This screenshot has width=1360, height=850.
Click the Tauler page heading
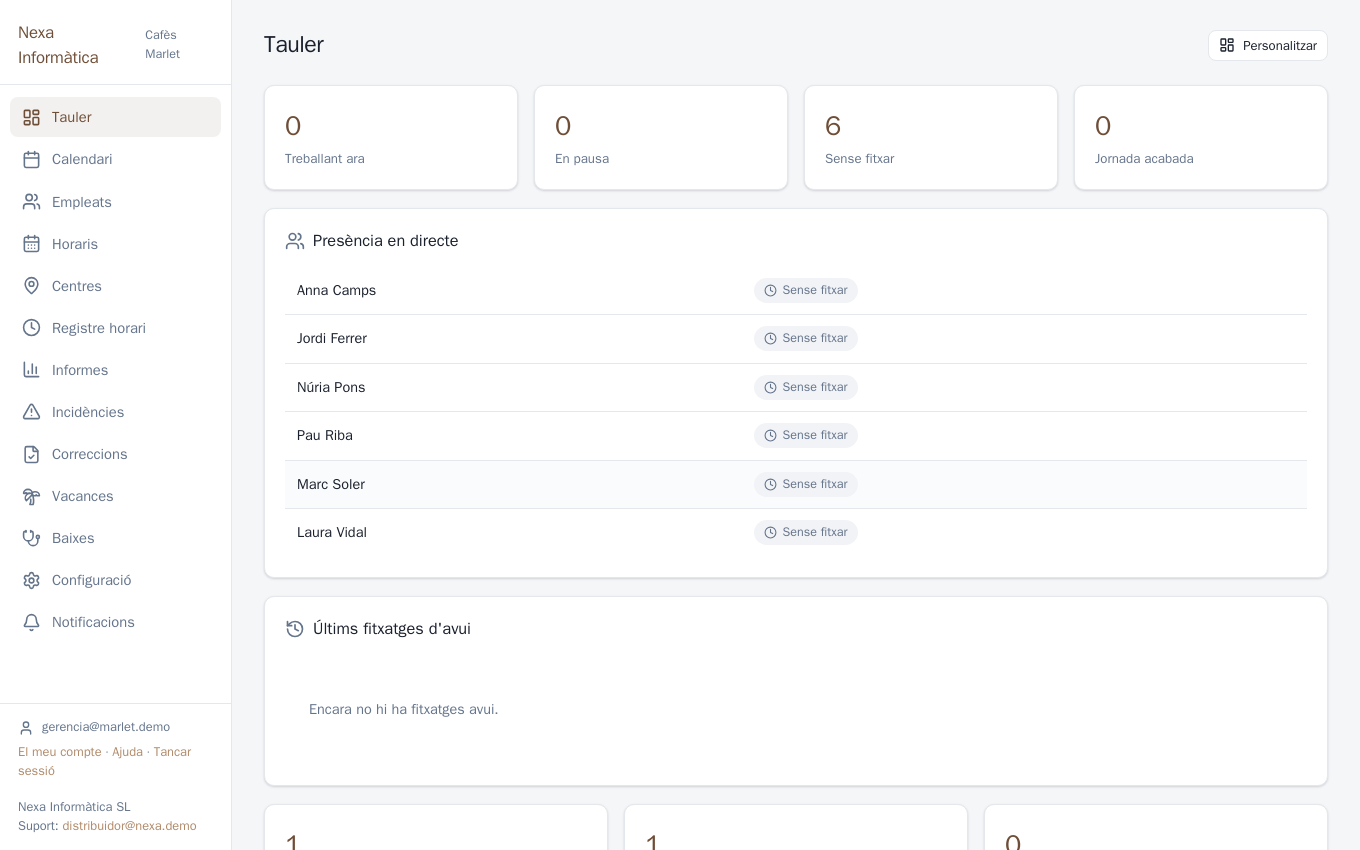tap(294, 45)
